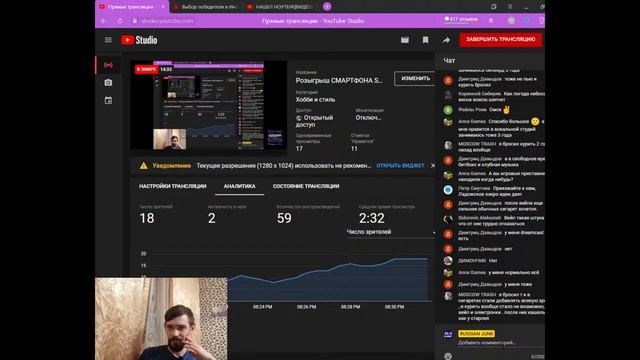End the stream with ЗАВЕРШИТЬ ТРАНСЛЯЦИЮ button

pyautogui.click(x=500, y=40)
